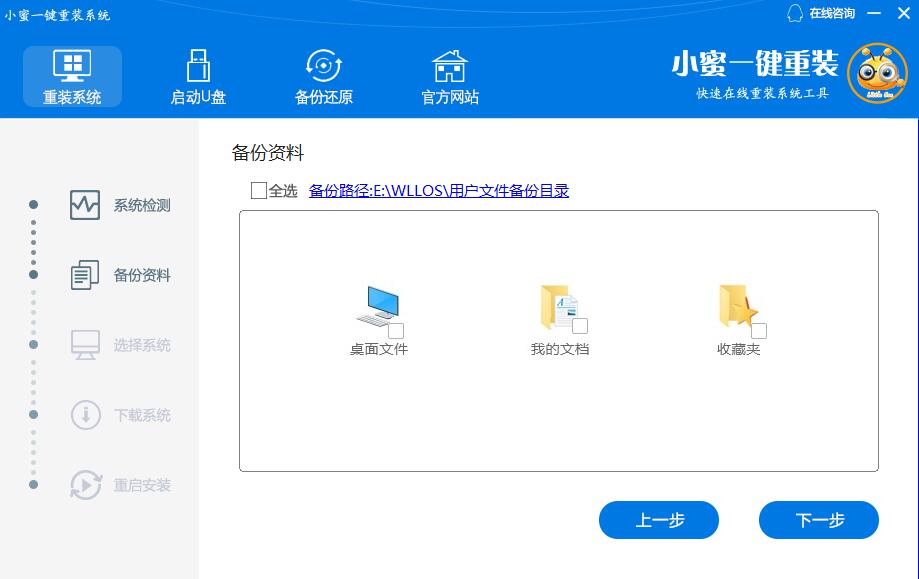
Task: Check the 我的文档 backup checkbox
Action: [580, 326]
